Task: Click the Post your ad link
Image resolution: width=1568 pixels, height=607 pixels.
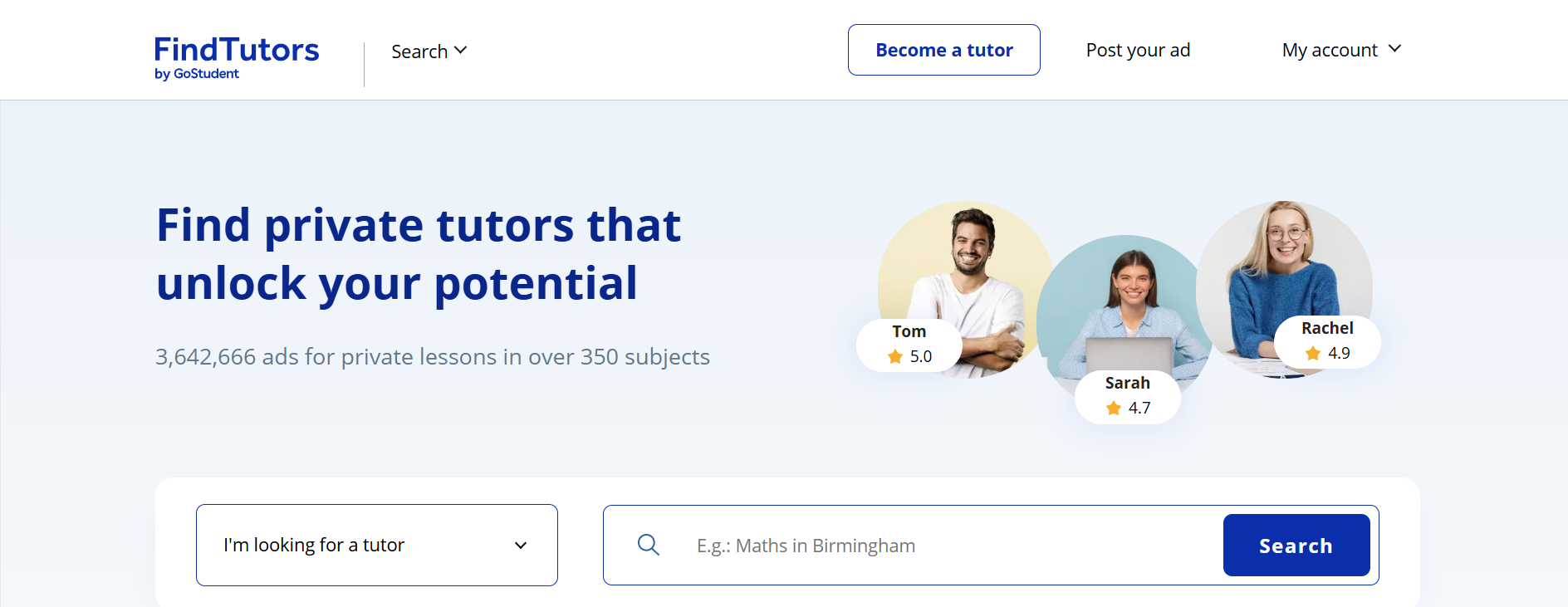Action: coord(1138,50)
